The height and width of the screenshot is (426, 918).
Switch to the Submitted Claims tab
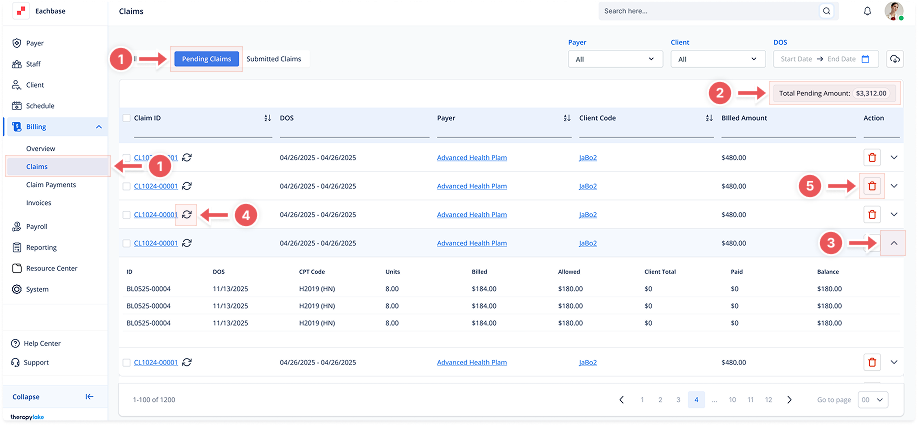(274, 59)
